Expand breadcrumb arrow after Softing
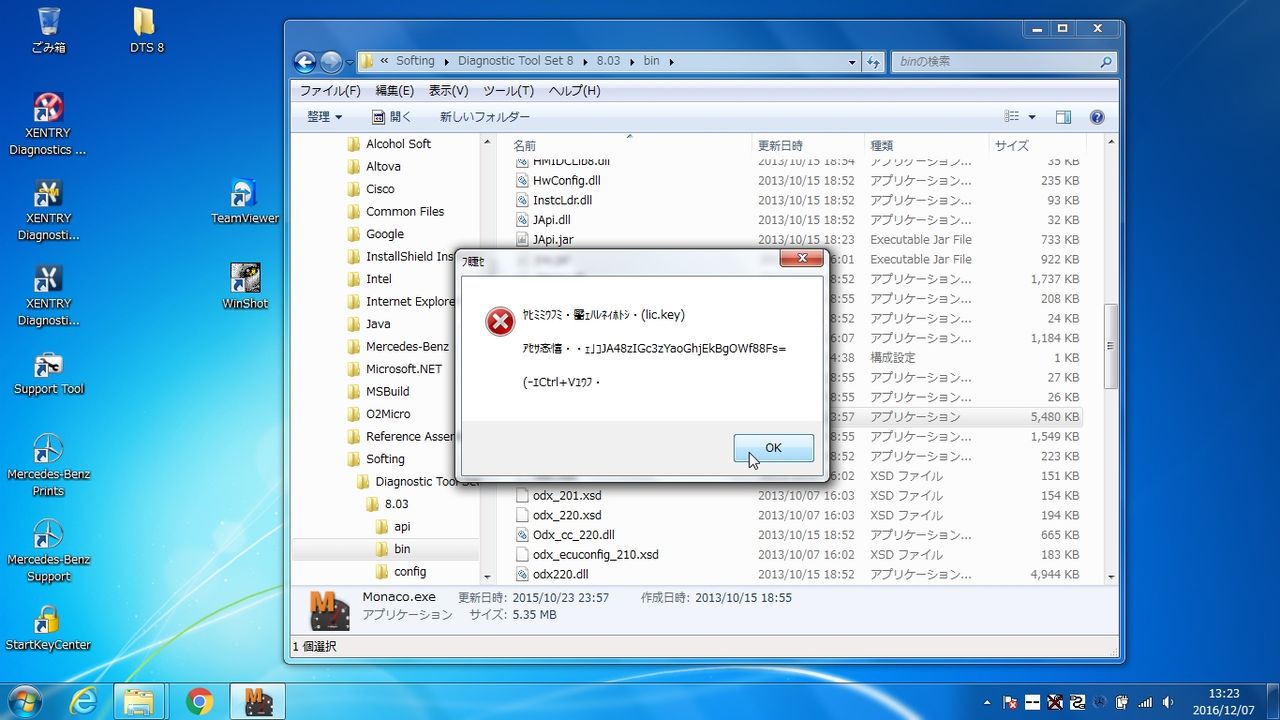The height and width of the screenshot is (720, 1280). (446, 61)
